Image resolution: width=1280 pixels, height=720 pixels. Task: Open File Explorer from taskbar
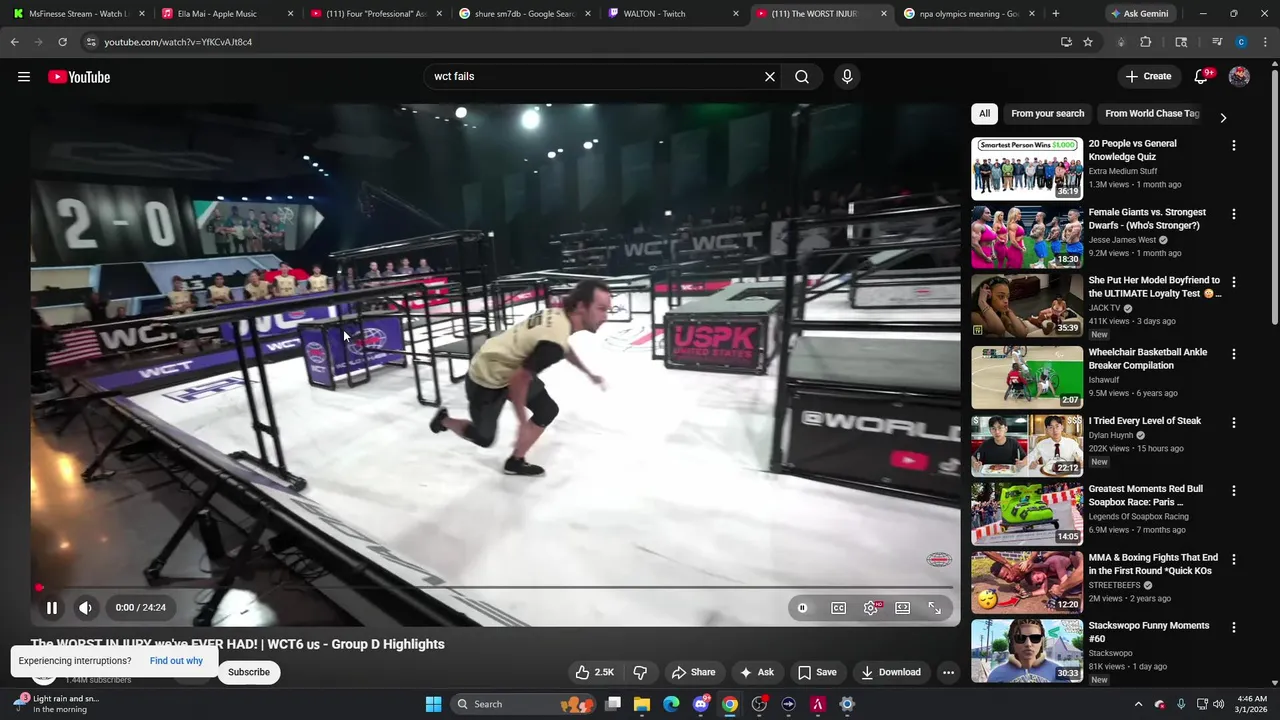[642, 704]
